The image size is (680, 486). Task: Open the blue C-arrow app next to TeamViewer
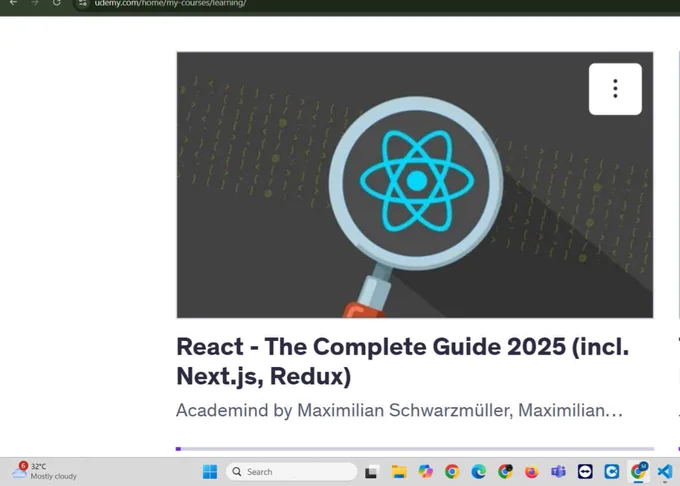[x=611, y=472]
